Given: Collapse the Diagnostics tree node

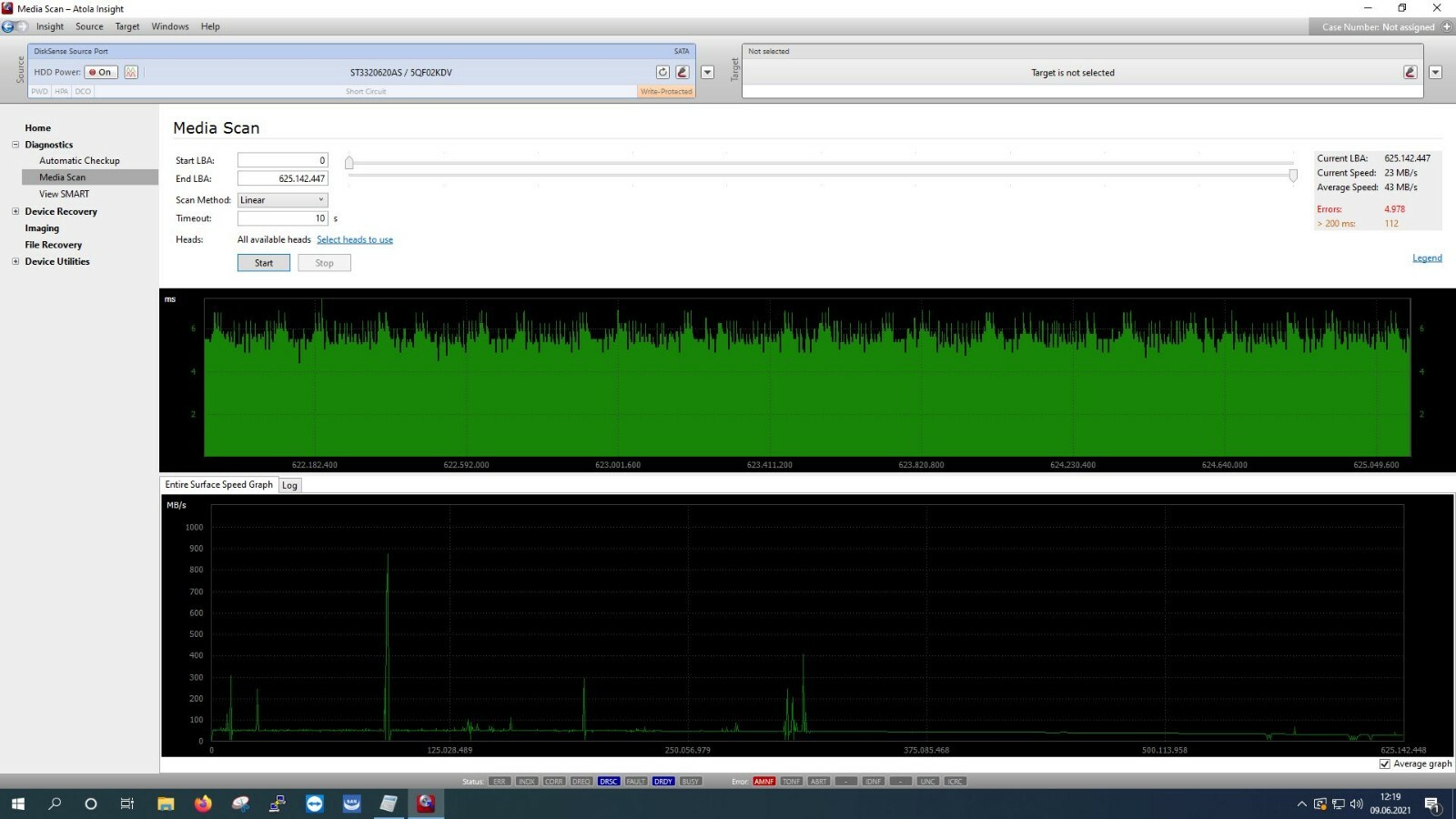Looking at the screenshot, I should [15, 145].
